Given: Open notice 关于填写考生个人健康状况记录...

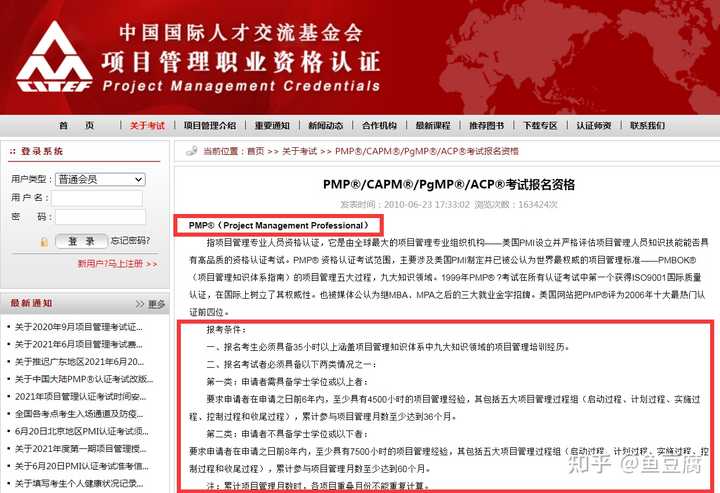Looking at the screenshot, I should [79, 483].
